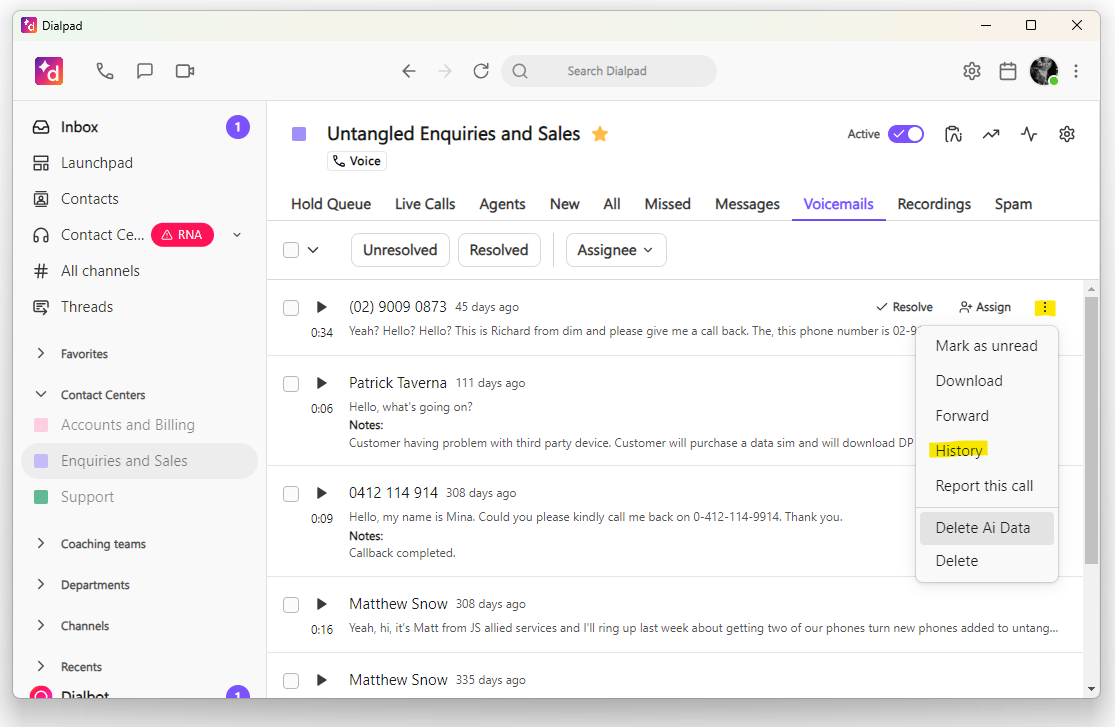The image size is (1115, 727).
Task: Switch to the Live Calls tab
Action: pyautogui.click(x=425, y=204)
